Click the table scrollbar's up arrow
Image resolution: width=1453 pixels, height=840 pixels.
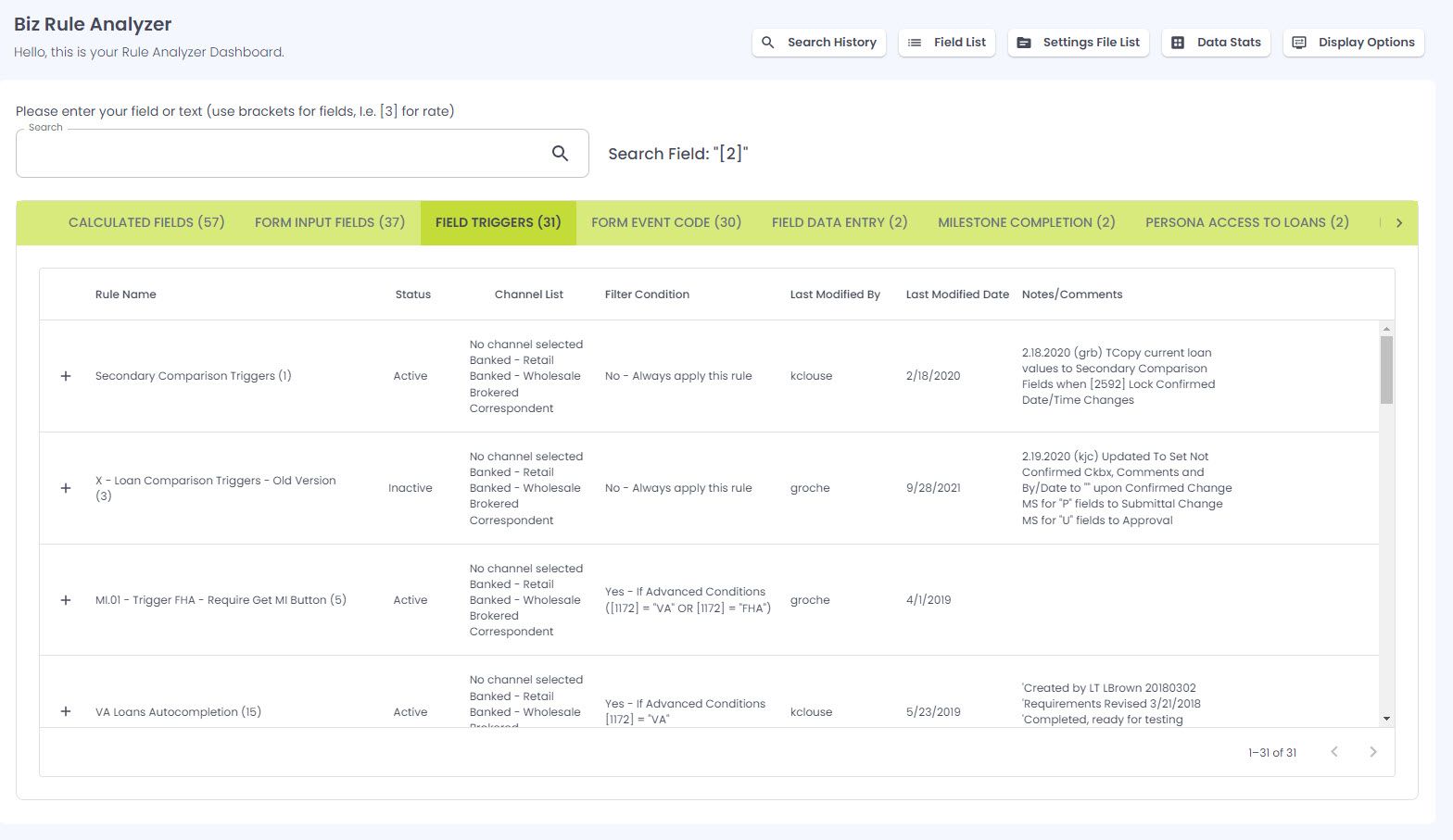tap(1386, 329)
